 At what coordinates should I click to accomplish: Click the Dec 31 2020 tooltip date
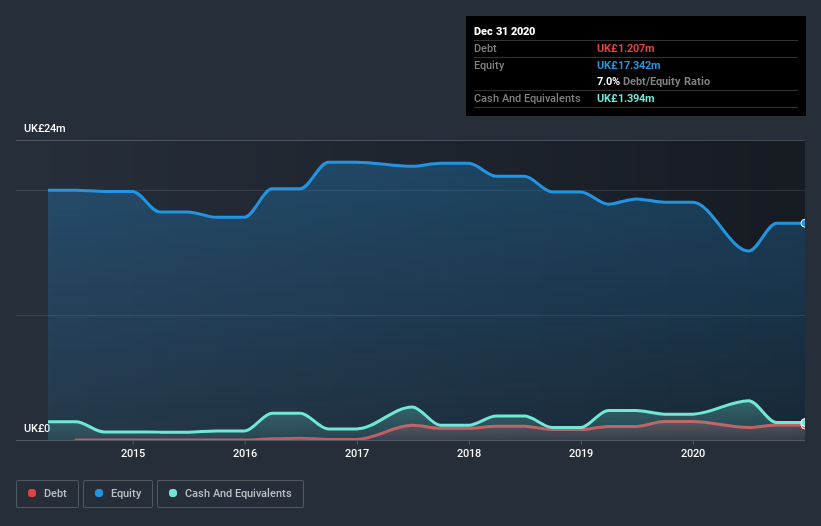504,31
